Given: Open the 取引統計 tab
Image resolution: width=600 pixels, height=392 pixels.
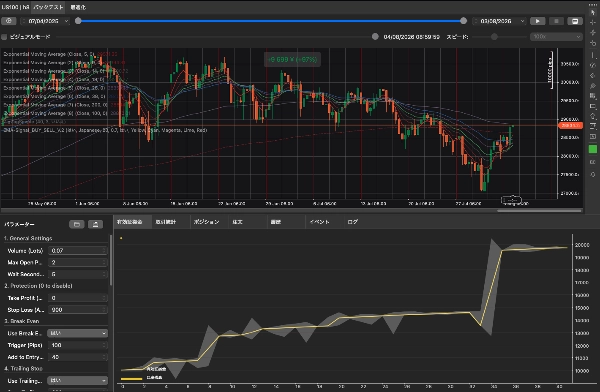Looking at the screenshot, I should (166, 222).
